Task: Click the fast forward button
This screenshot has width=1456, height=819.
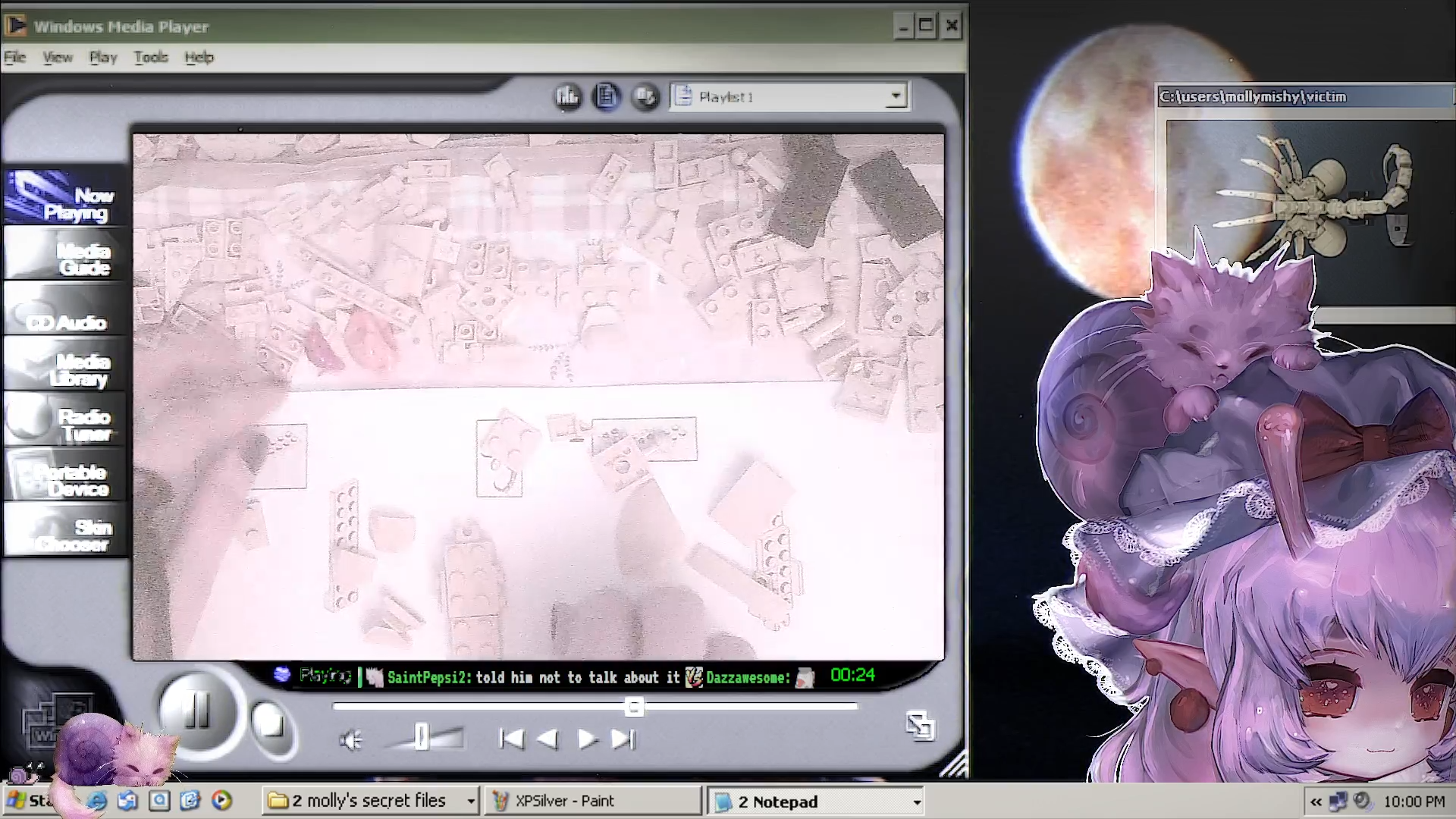Action: click(587, 739)
